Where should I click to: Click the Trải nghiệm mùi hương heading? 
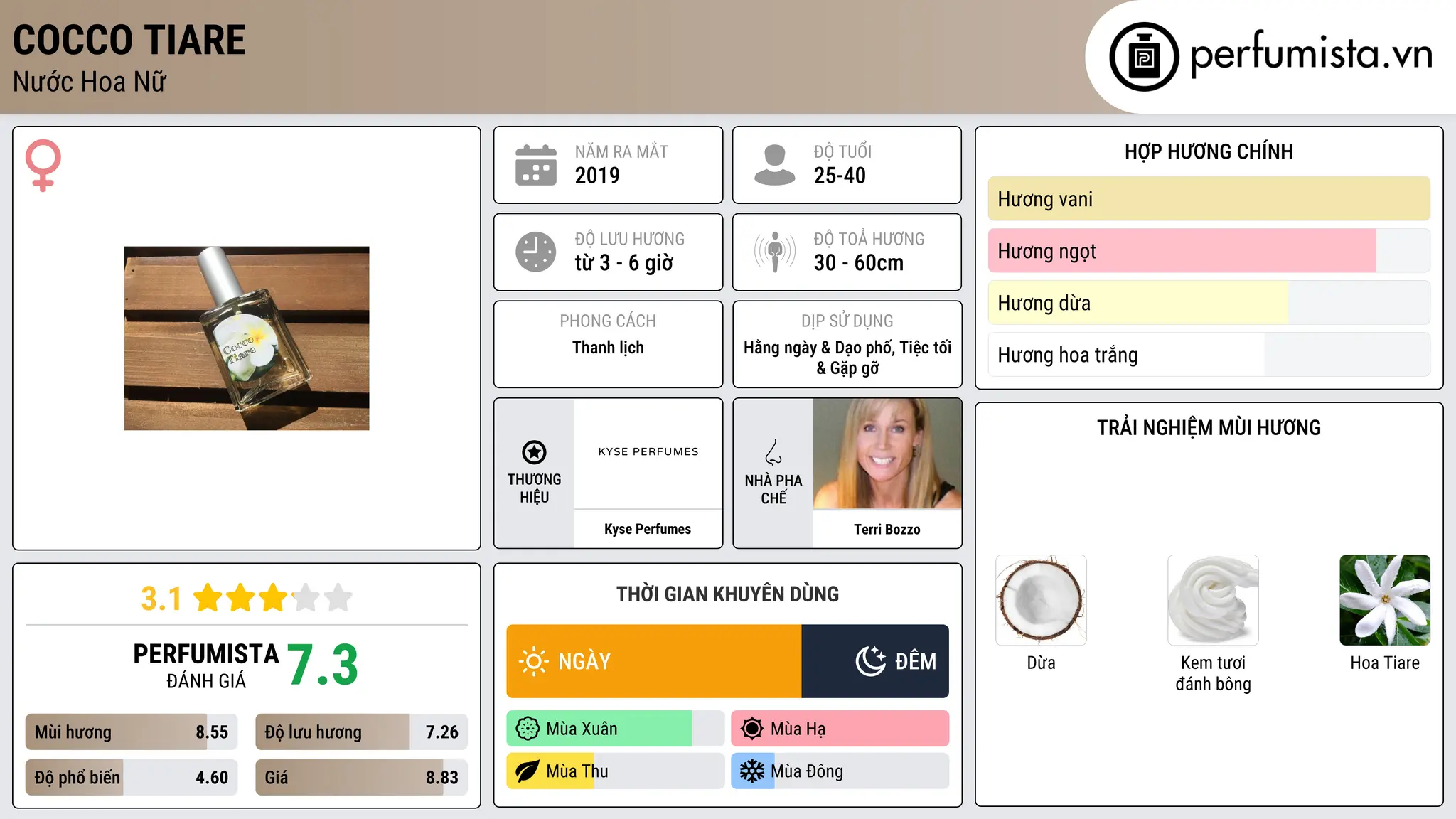pos(1209,427)
